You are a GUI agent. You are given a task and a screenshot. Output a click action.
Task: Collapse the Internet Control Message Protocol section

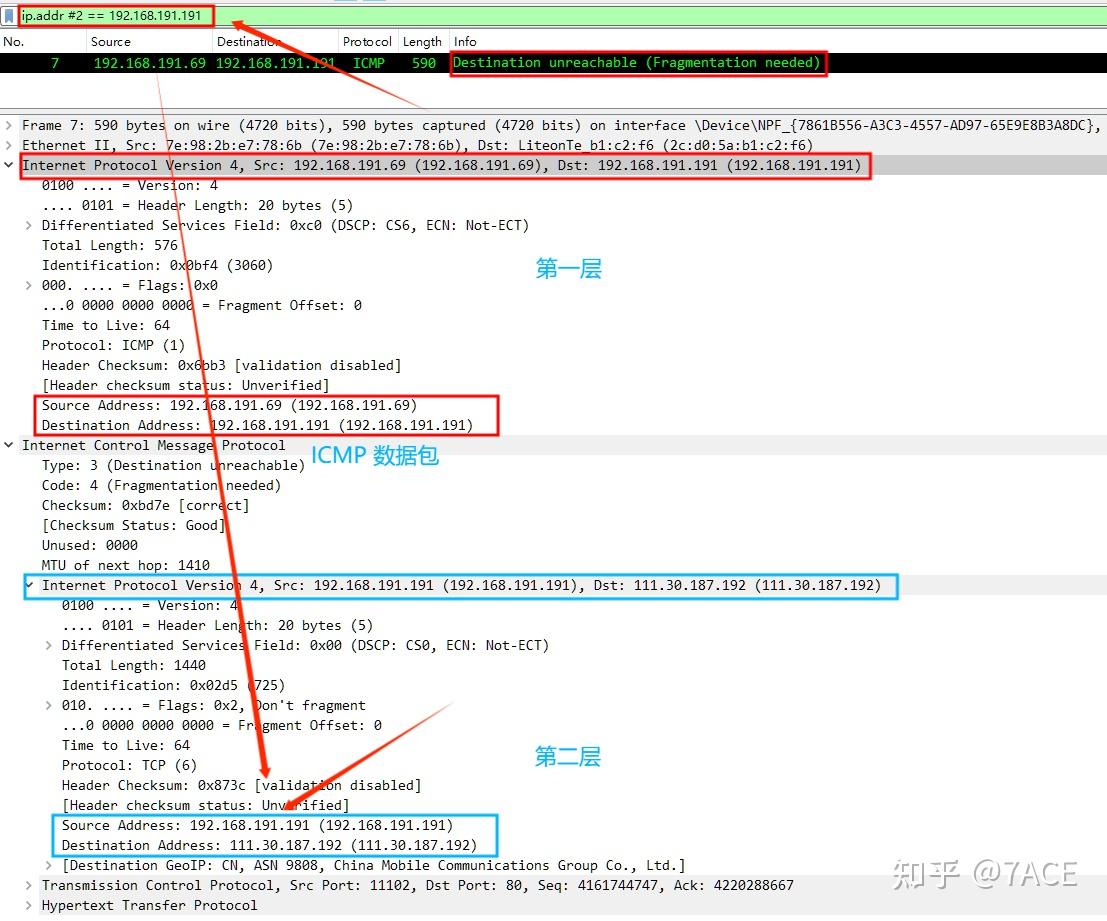[x=10, y=444]
